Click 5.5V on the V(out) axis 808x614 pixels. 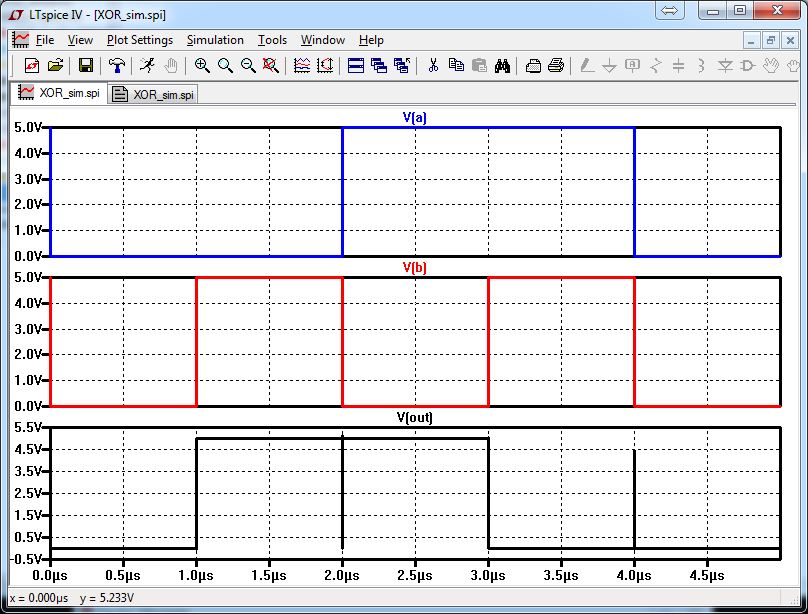tap(28, 427)
